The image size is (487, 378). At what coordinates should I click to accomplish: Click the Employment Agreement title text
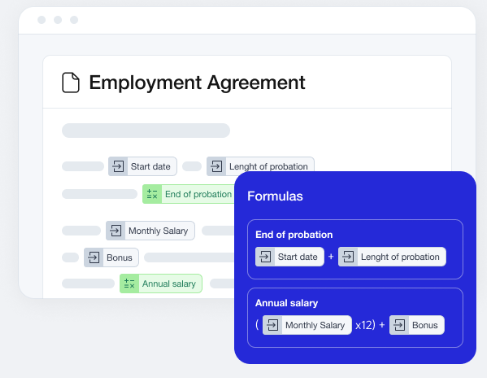coord(197,82)
